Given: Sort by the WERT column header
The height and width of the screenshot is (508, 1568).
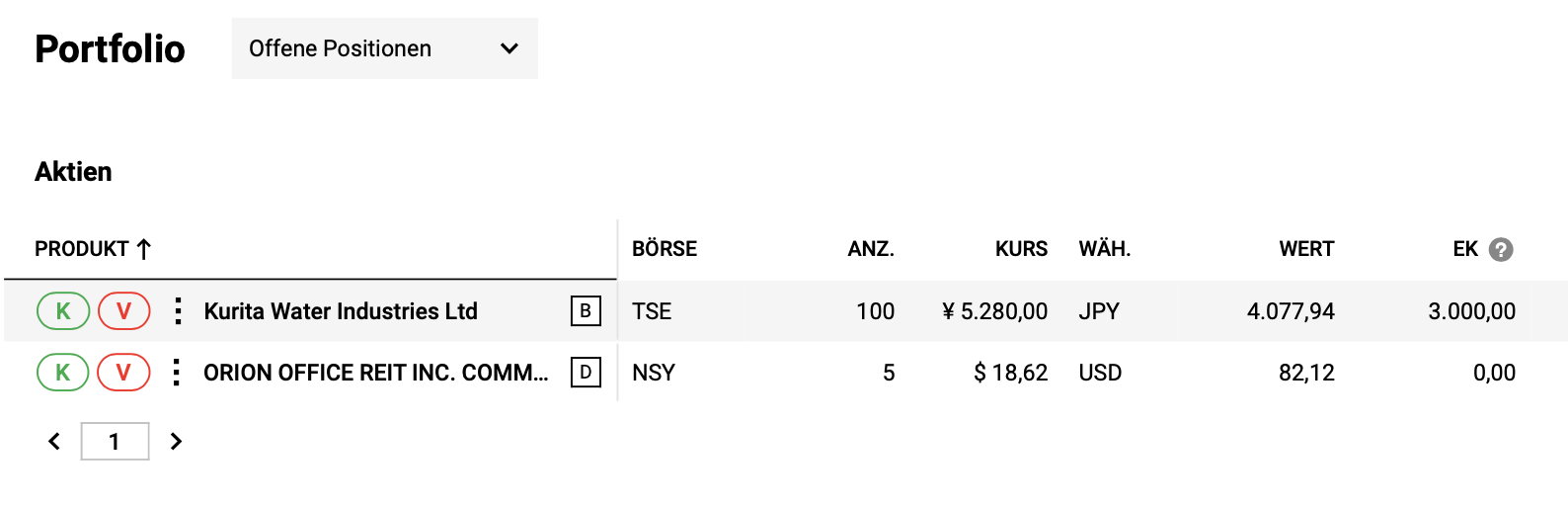Looking at the screenshot, I should [x=1306, y=249].
